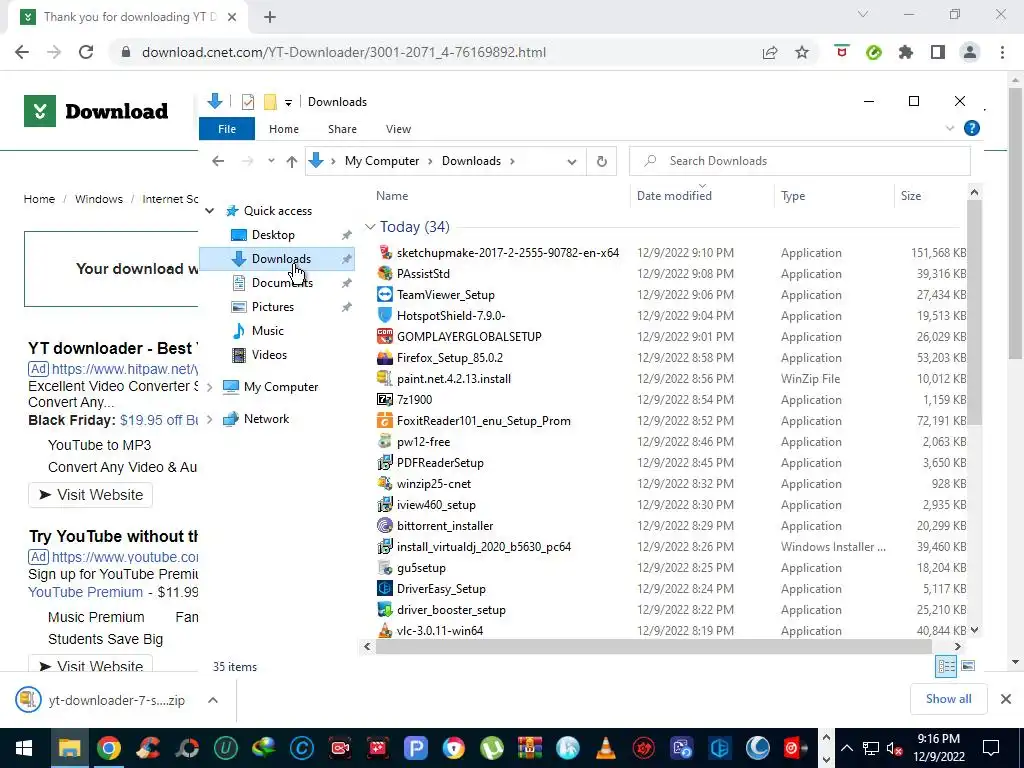Open Chrome from the Windows taskbar
Viewport: 1024px width, 768px height.
pyautogui.click(x=109, y=748)
